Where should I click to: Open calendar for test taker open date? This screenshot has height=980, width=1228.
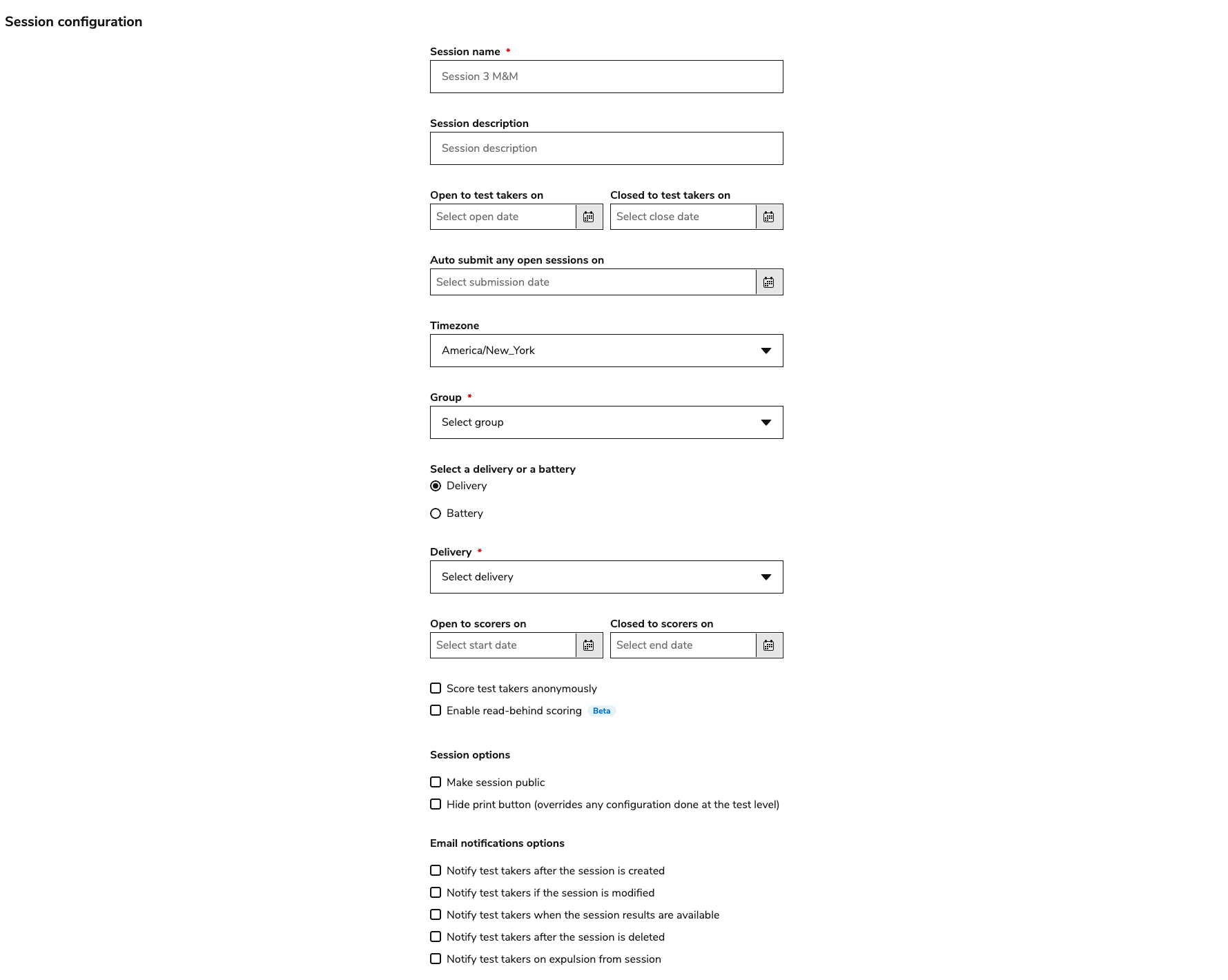pos(589,217)
